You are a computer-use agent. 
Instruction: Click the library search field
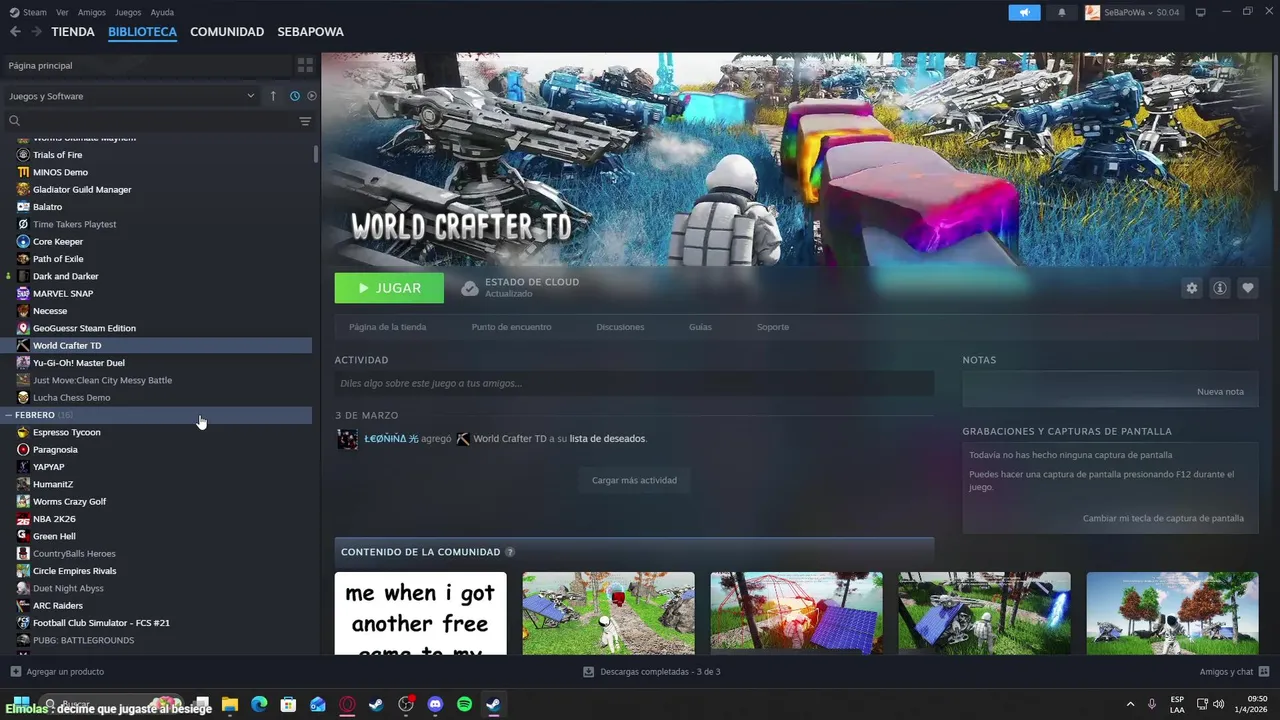(x=150, y=121)
